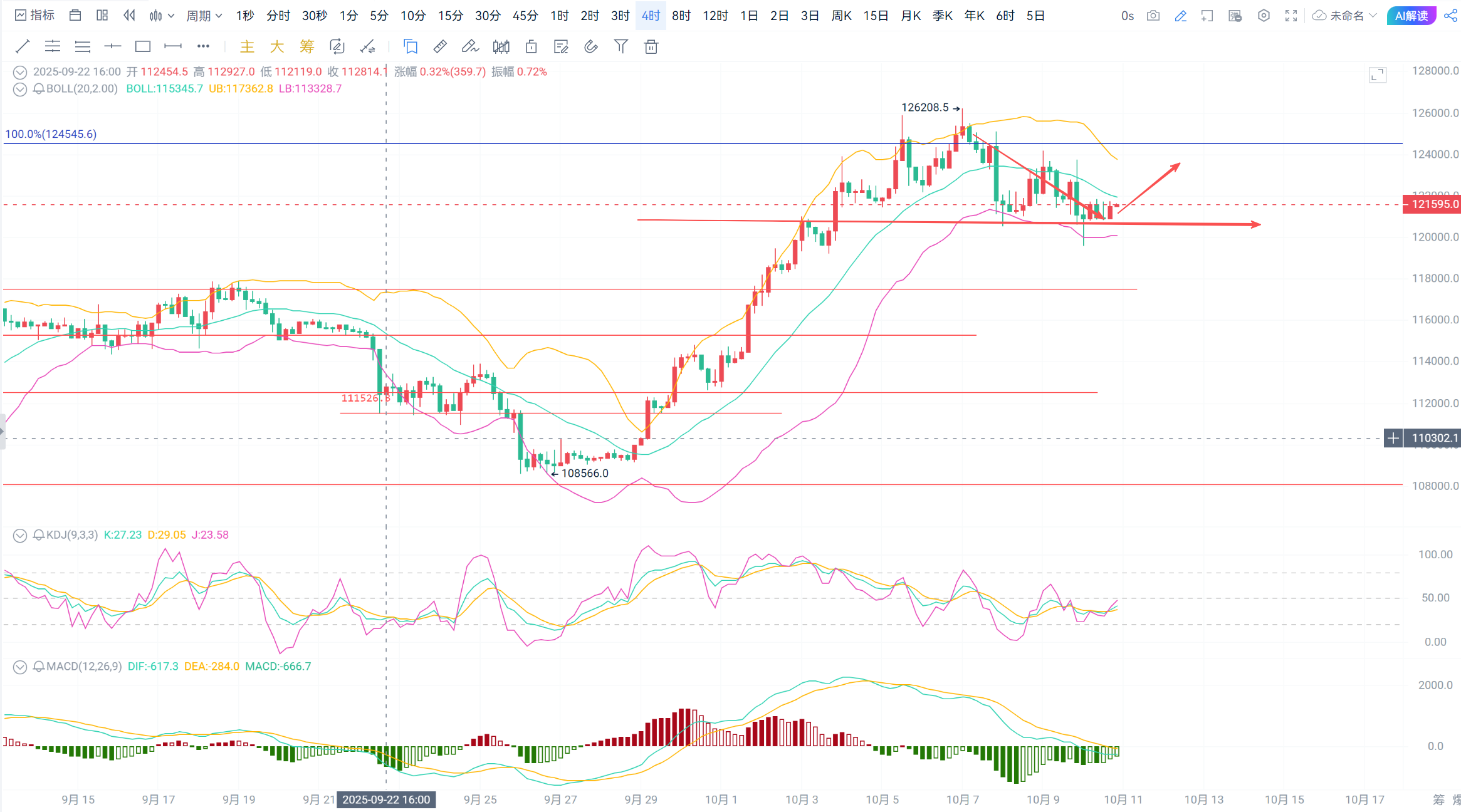Screen dimensions: 1461x812
Task: Switch to the 15分 timeframe tab
Action: [450, 16]
